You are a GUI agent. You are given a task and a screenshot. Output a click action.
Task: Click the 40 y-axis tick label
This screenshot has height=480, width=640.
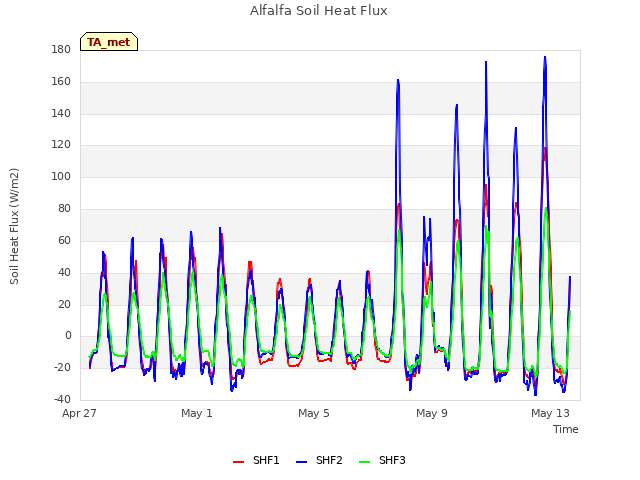click(64, 272)
